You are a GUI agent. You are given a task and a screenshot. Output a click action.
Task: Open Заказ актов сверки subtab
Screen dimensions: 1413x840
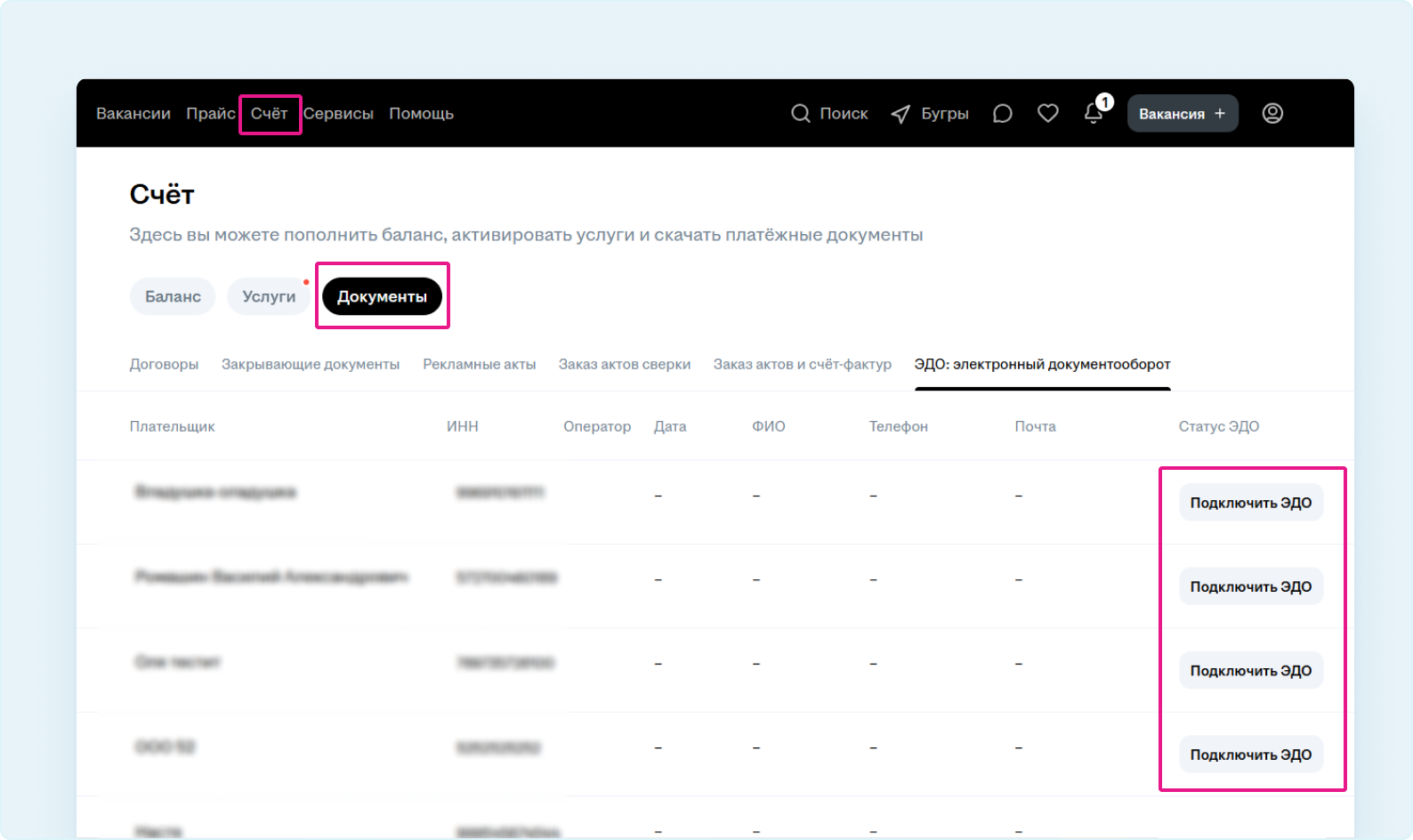click(x=625, y=364)
